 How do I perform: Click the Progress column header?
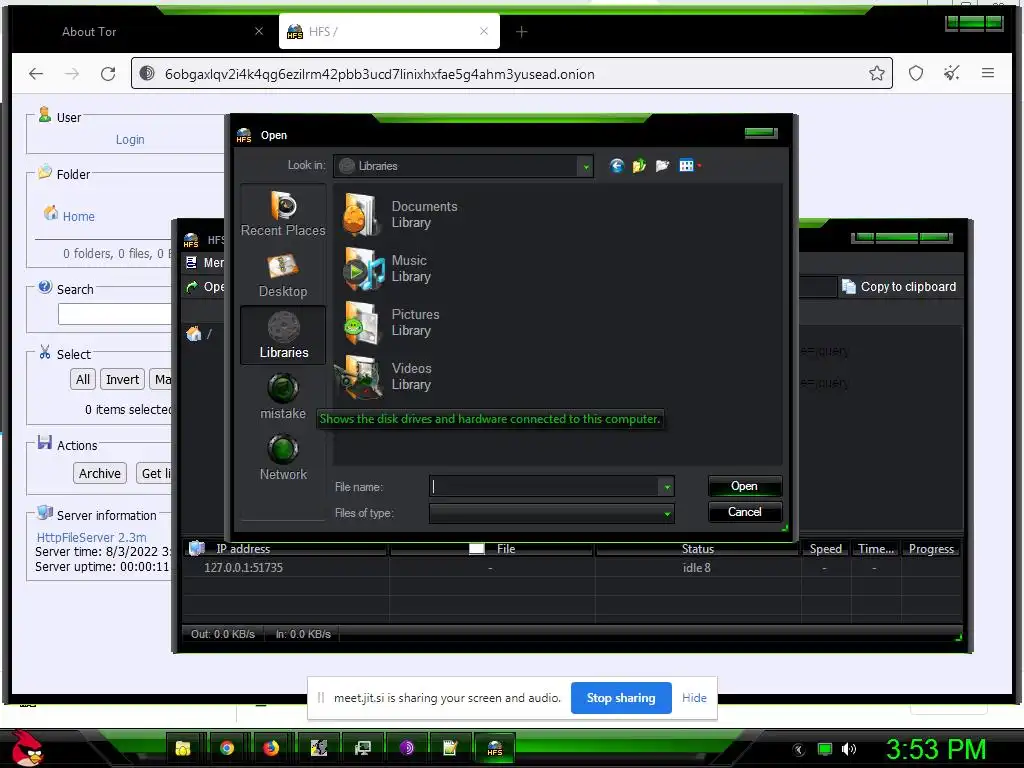931,549
